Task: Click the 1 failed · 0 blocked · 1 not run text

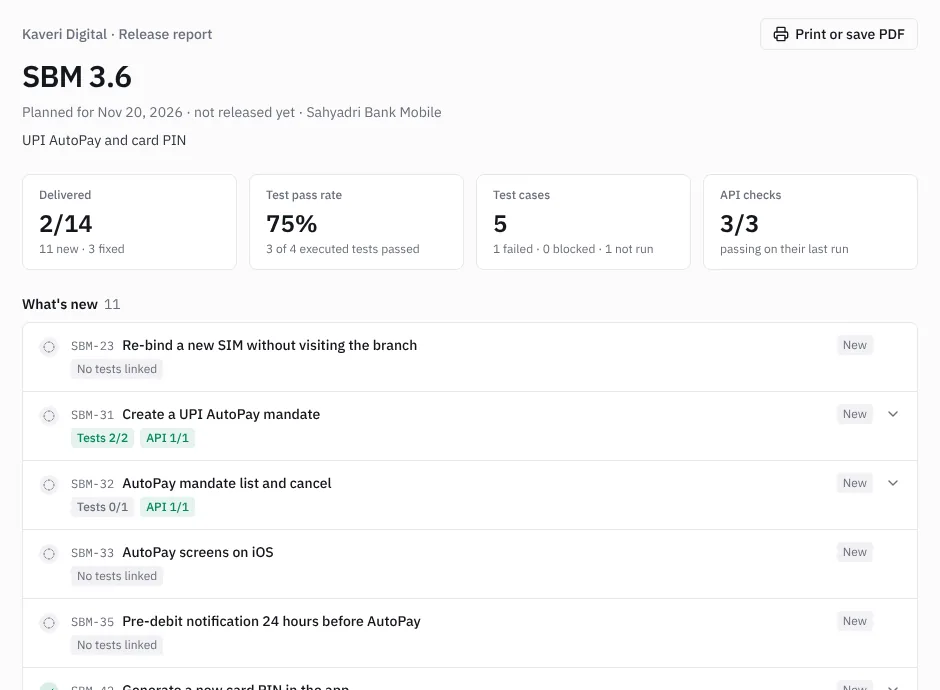Action: point(573,249)
